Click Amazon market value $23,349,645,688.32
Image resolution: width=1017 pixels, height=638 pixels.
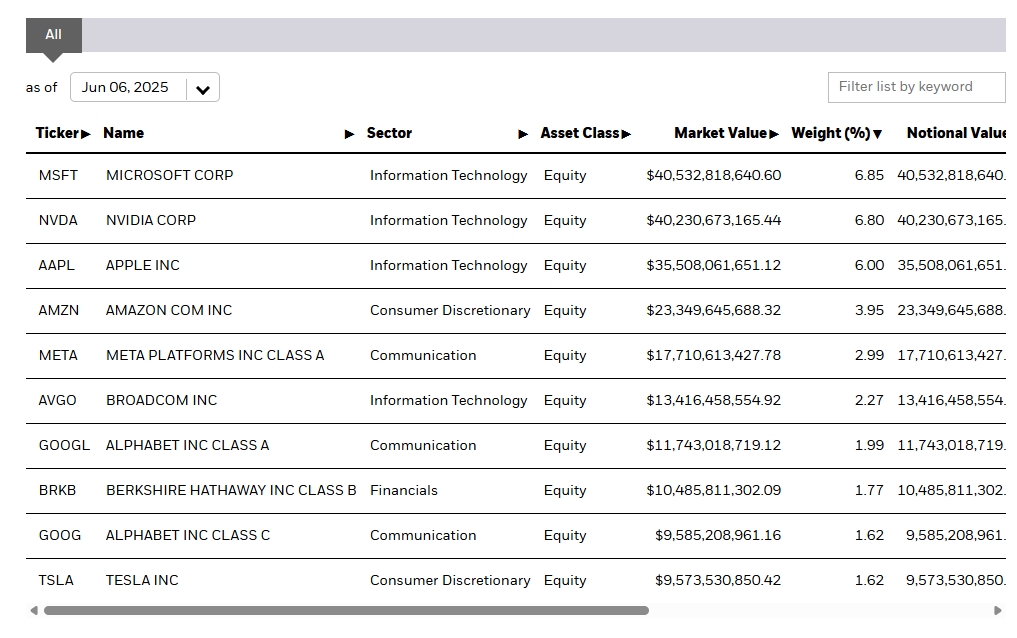point(713,311)
